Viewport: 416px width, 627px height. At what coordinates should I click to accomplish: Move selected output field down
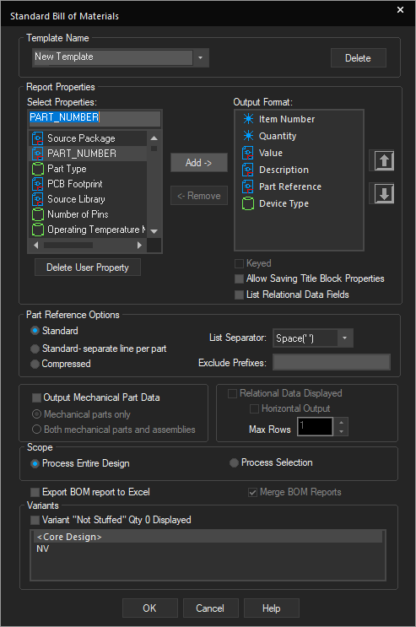(384, 194)
